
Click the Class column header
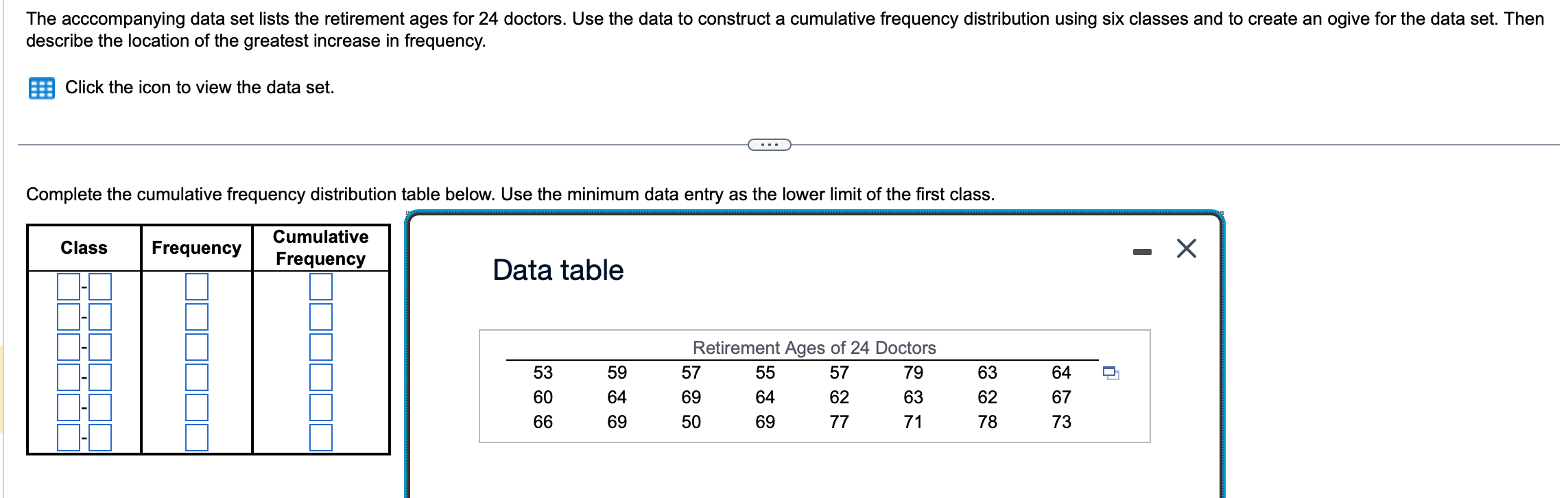[84, 248]
